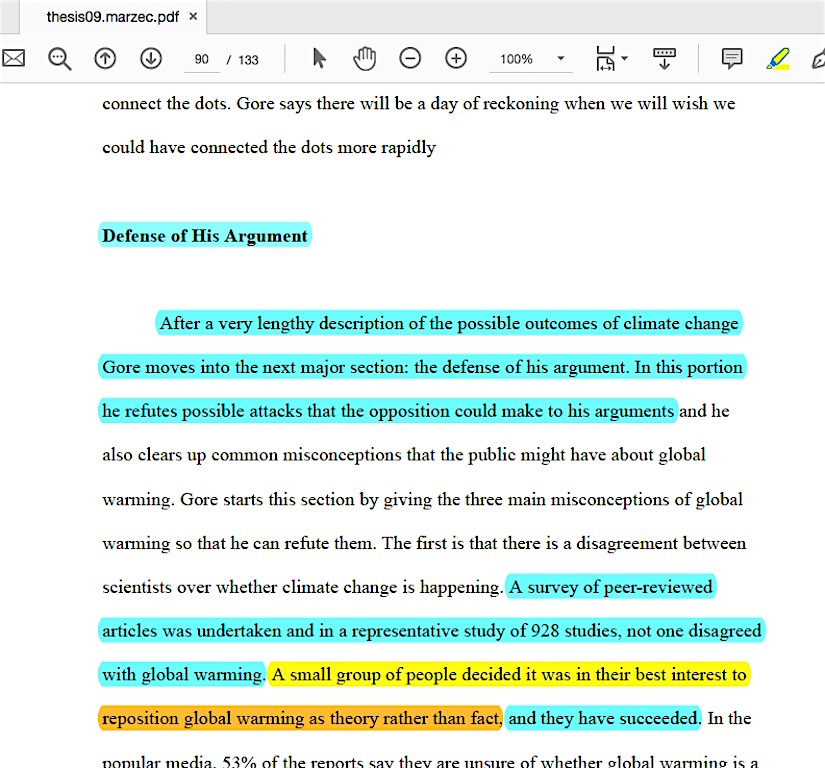Choose the selection arrow tool
This screenshot has height=768, width=825.
pyautogui.click(x=319, y=59)
